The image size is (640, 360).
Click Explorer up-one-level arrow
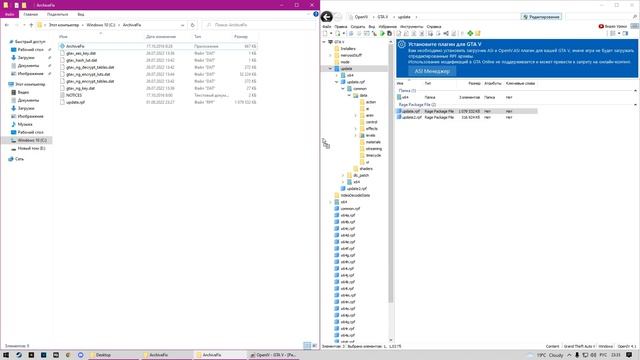click(x=31, y=25)
